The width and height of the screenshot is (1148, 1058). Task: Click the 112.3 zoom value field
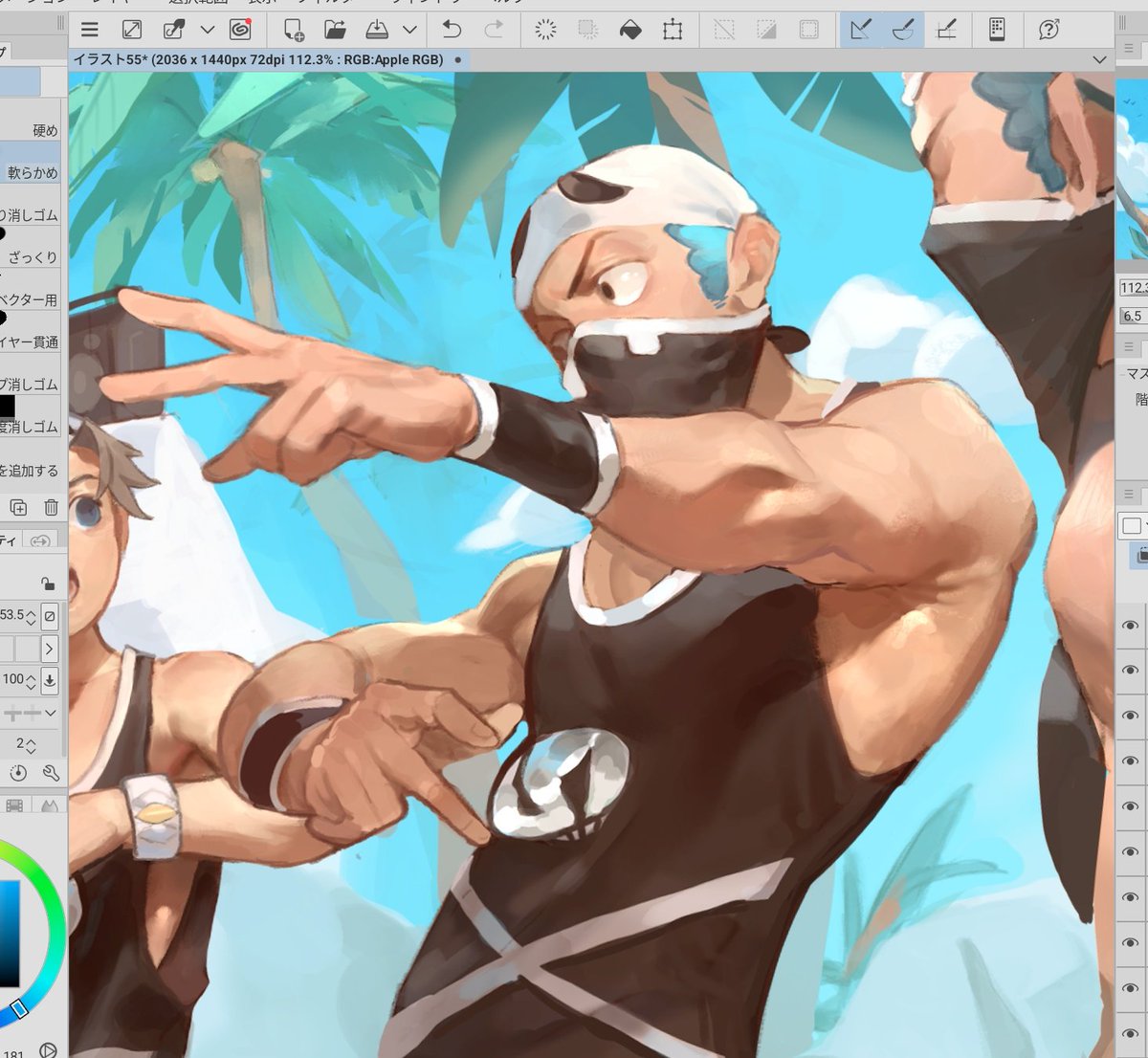[1134, 287]
